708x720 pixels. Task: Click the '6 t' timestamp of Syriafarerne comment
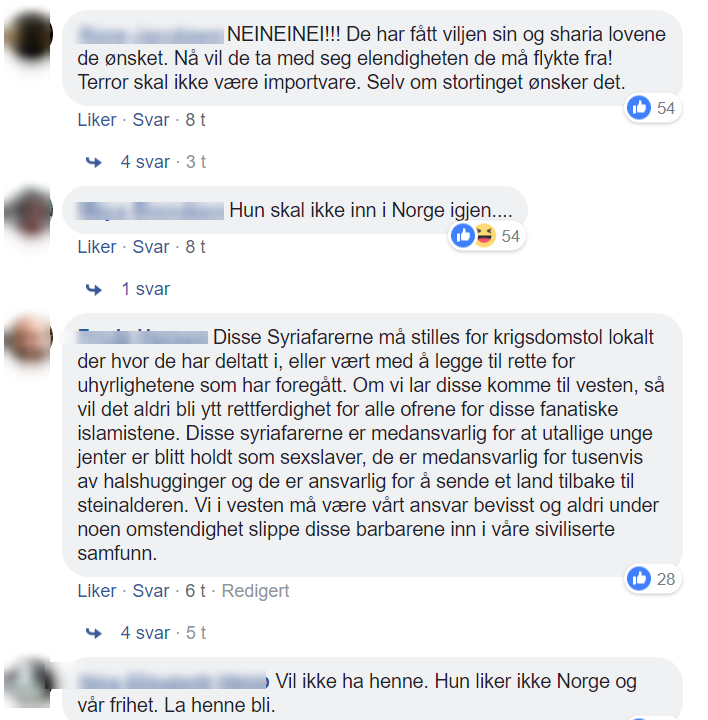click(195, 591)
